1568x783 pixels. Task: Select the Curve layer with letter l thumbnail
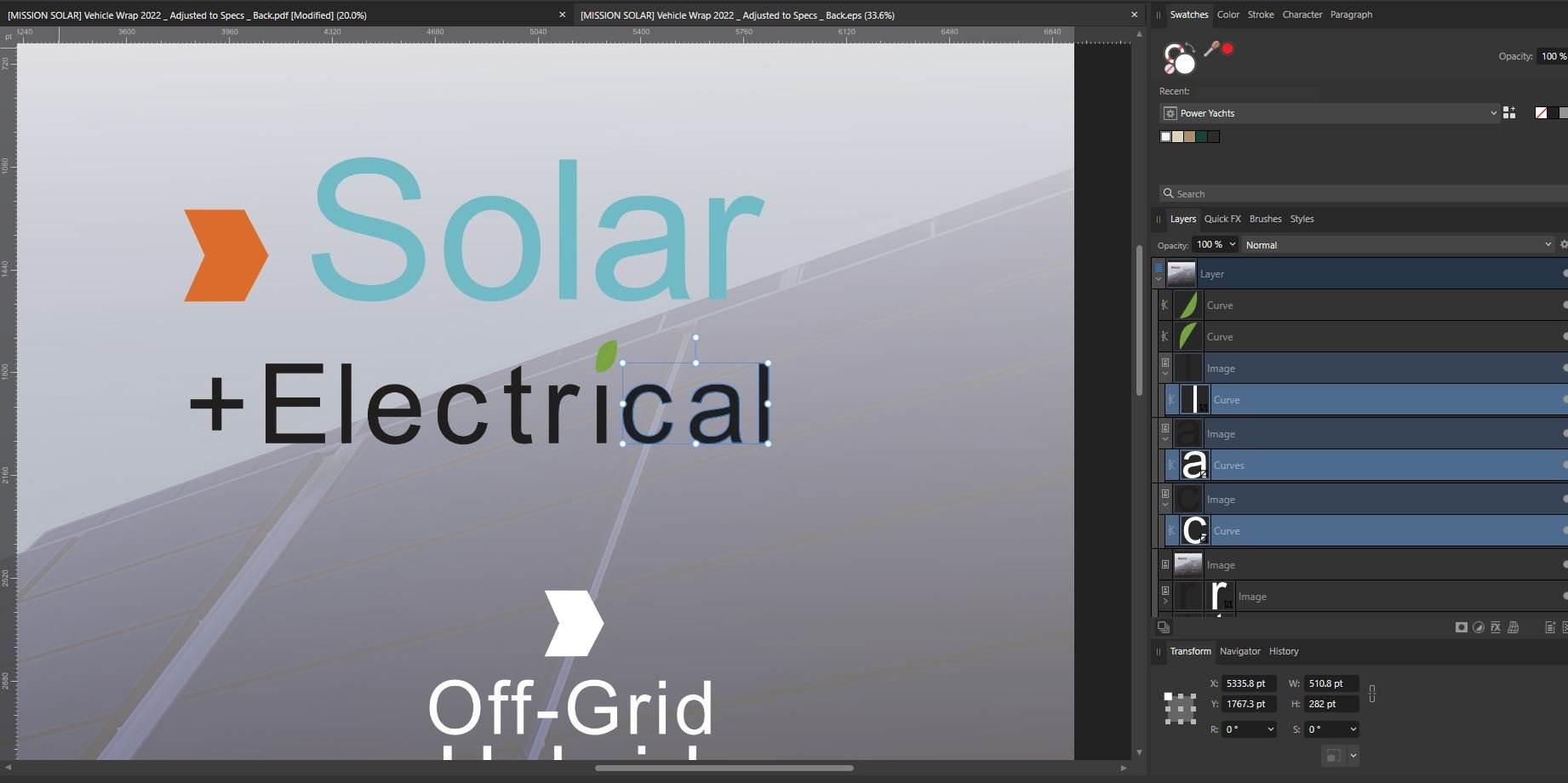point(1365,400)
